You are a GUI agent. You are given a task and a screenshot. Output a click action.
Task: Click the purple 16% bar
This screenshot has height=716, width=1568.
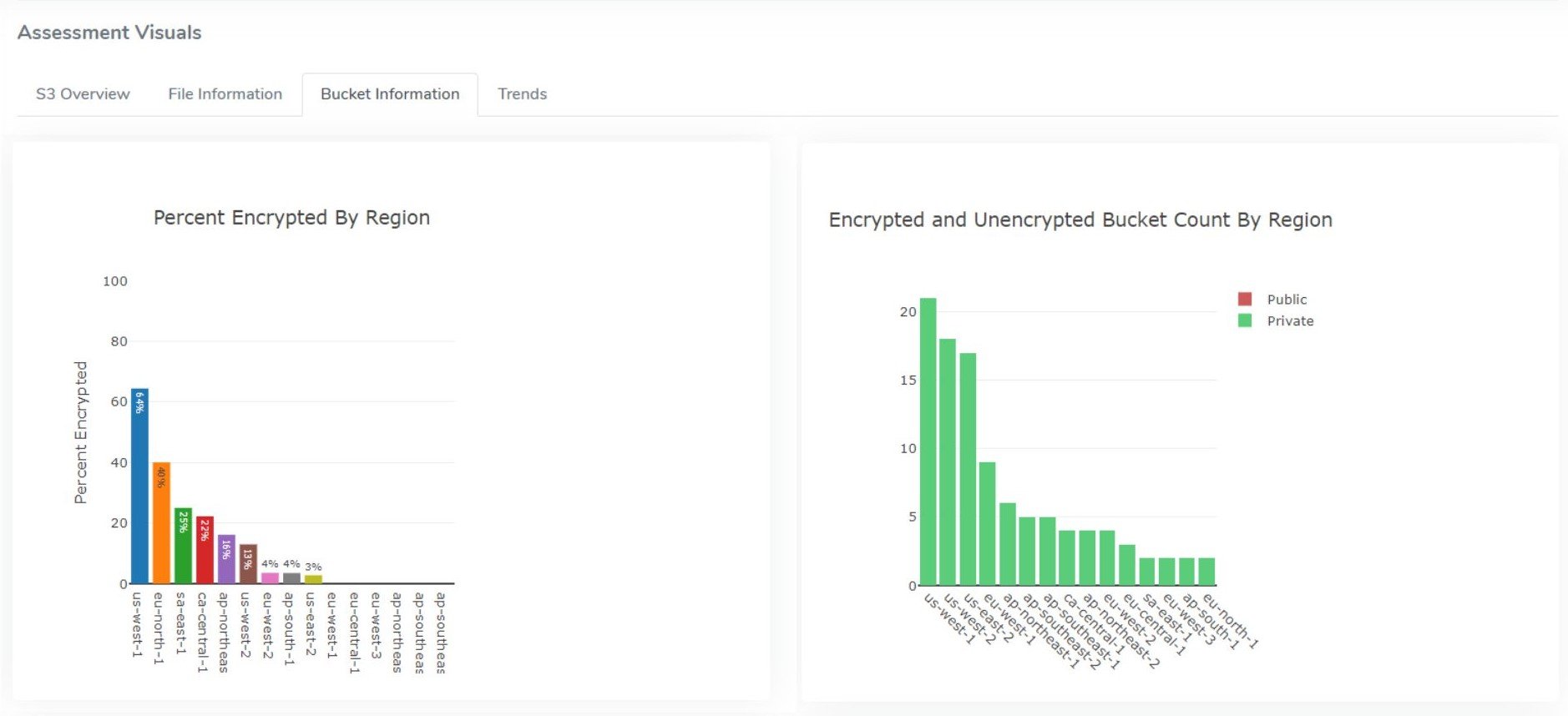click(226, 559)
